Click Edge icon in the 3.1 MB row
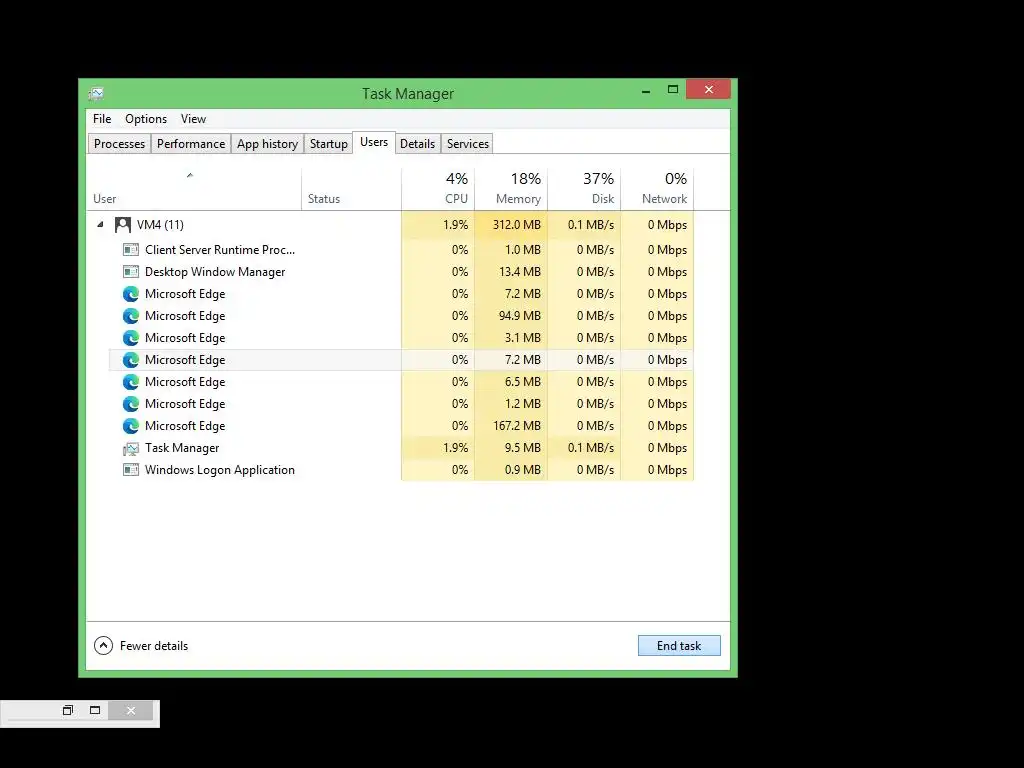This screenshot has width=1024, height=768. point(131,338)
